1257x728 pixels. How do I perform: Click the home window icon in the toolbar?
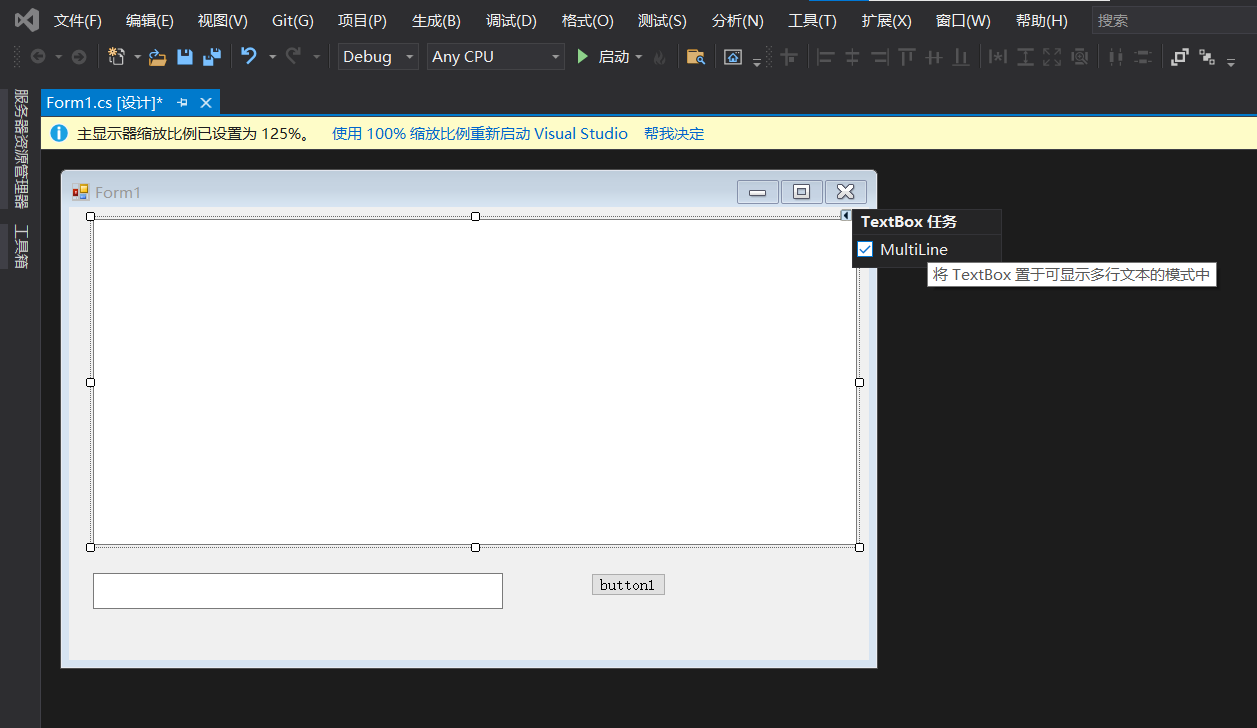(x=733, y=57)
